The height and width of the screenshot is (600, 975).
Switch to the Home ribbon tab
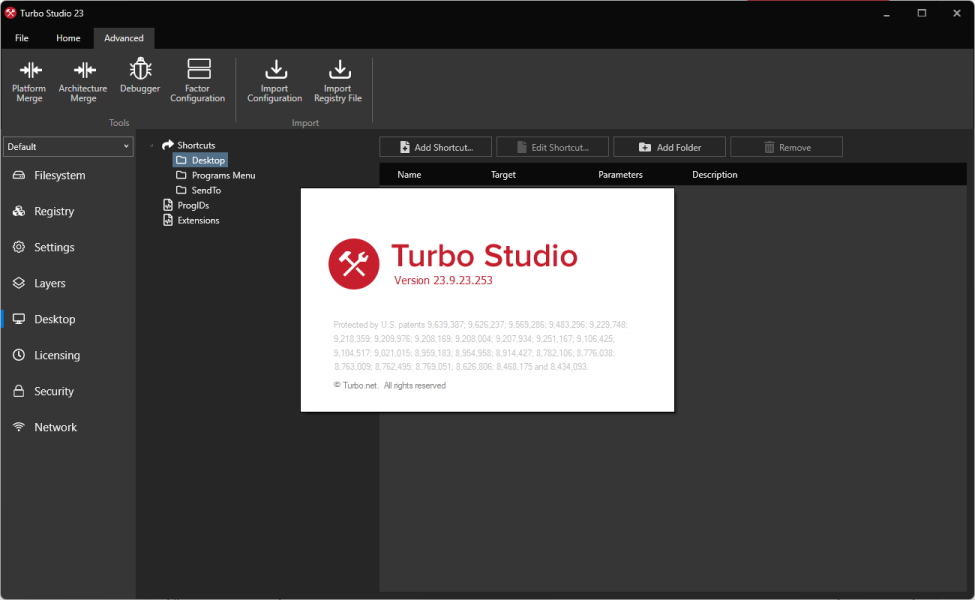click(x=68, y=38)
